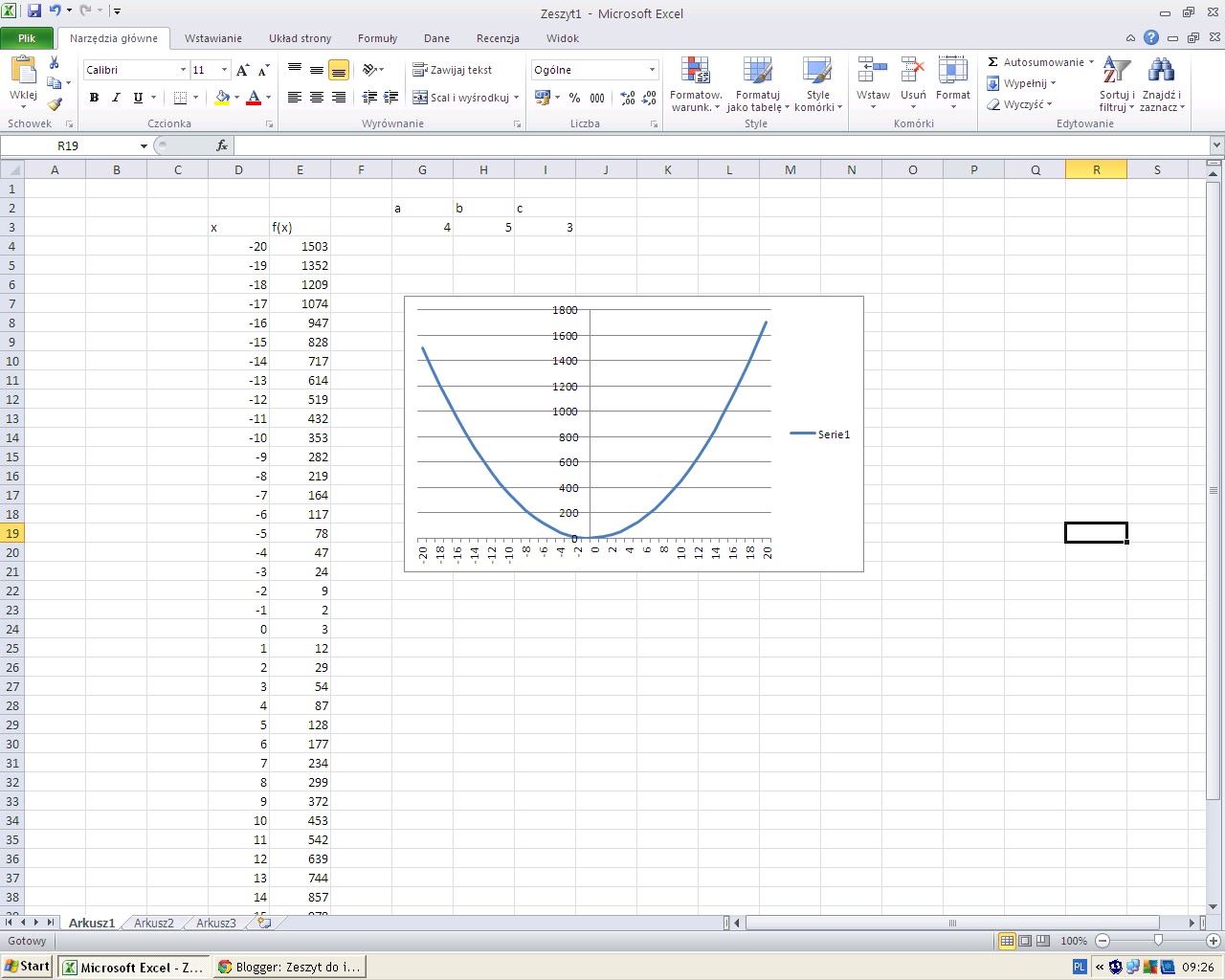Click the conditional formatting icon
This screenshot has width=1225, height=980.
[696, 72]
